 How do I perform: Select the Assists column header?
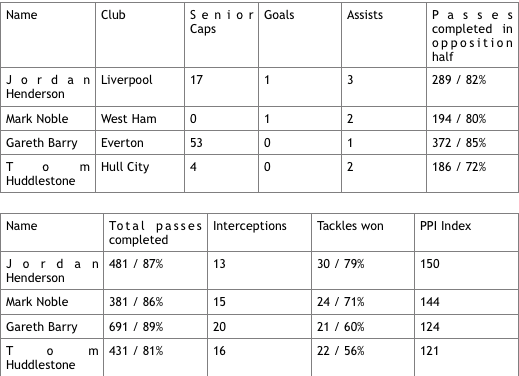pyautogui.click(x=384, y=35)
